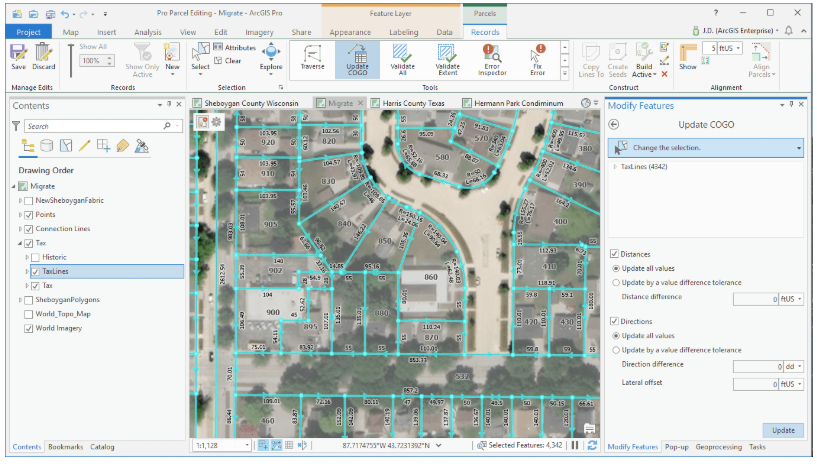Collapse the Tax group layer
817x464 pixels.
coord(19,243)
